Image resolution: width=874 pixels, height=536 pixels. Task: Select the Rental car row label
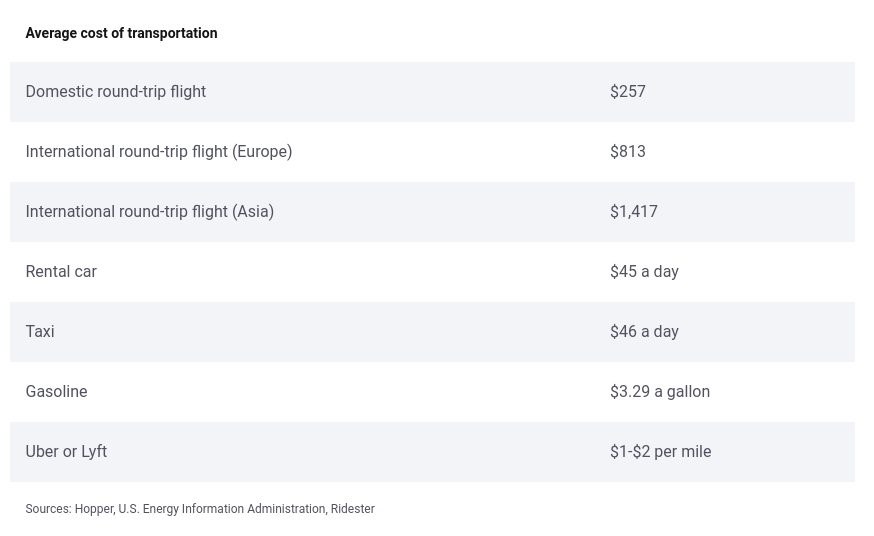(61, 272)
